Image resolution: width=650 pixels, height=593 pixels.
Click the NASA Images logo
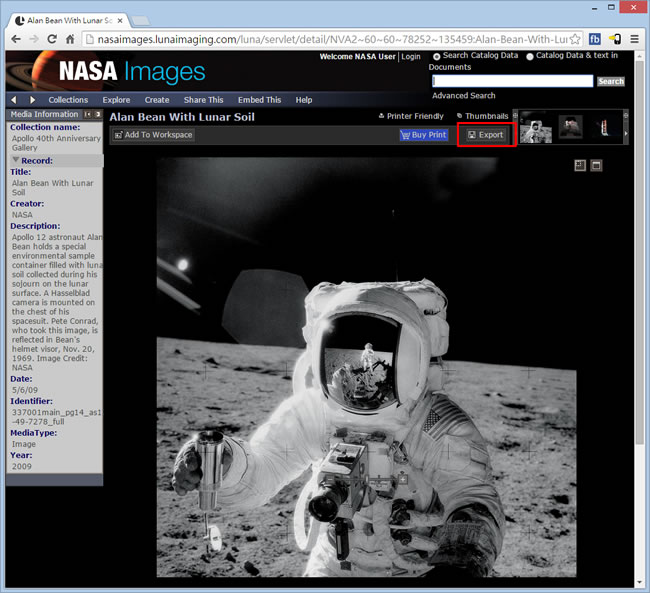pyautogui.click(x=132, y=71)
